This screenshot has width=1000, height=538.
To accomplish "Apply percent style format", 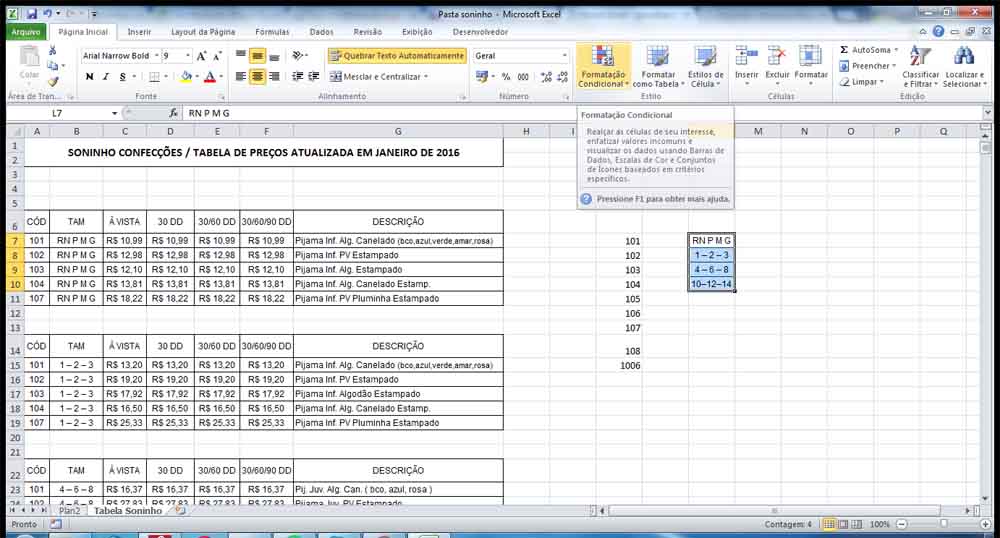I will 506,76.
